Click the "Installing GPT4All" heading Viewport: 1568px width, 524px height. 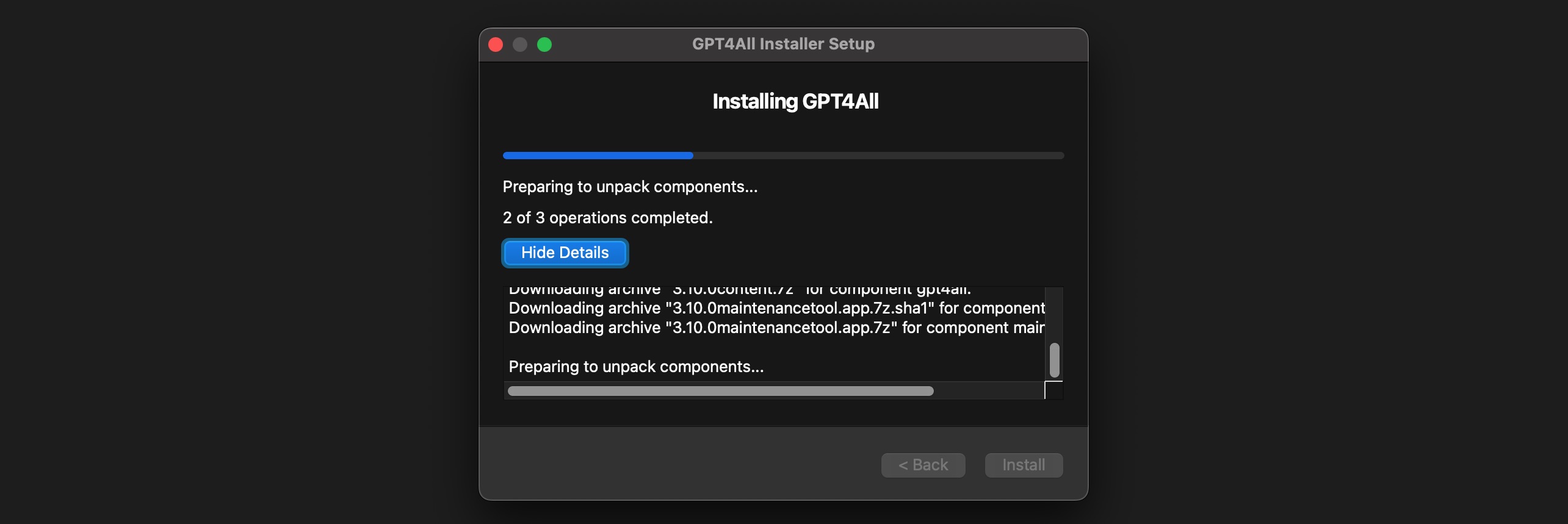click(795, 101)
